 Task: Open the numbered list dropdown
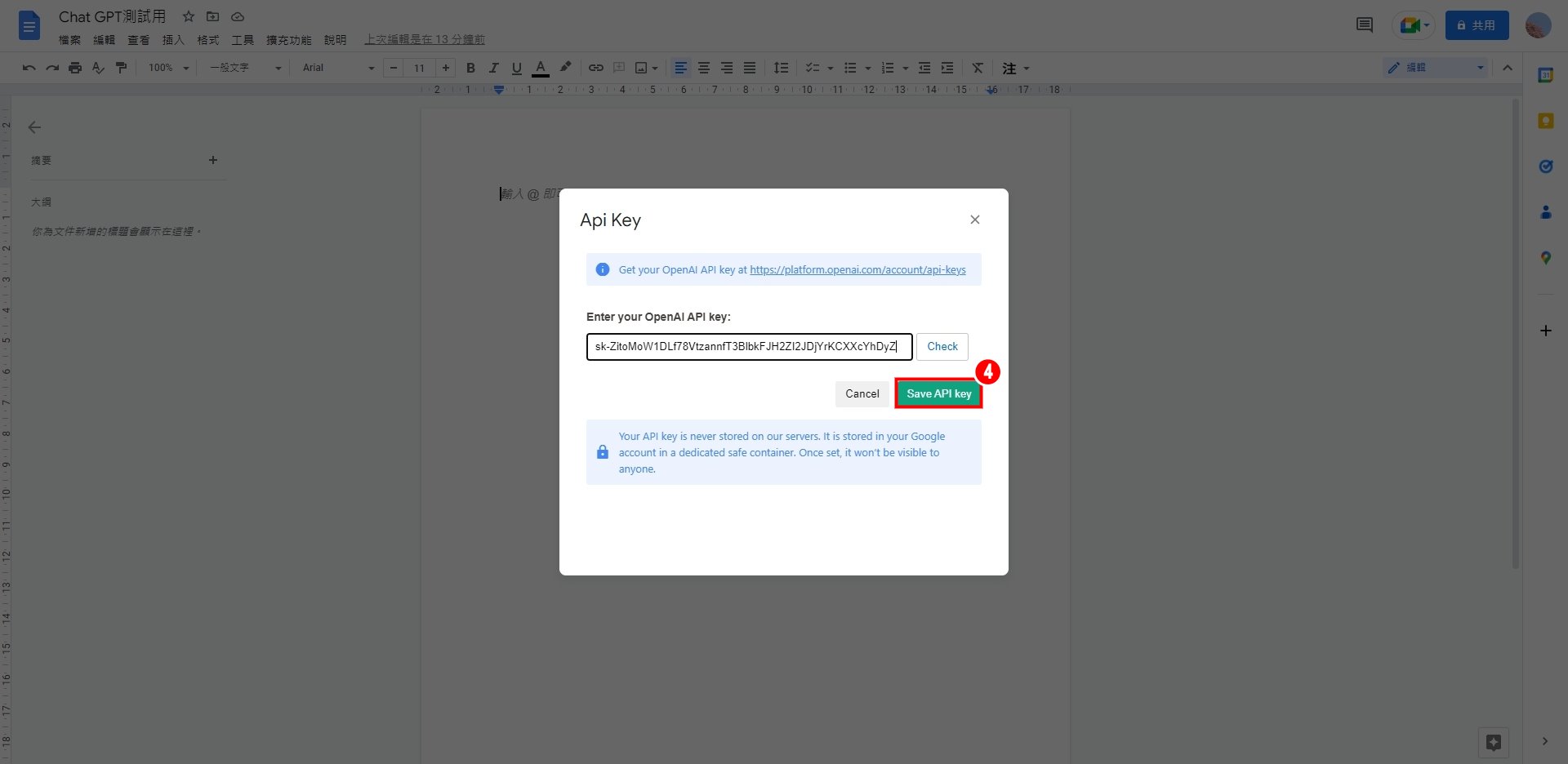coord(895,68)
